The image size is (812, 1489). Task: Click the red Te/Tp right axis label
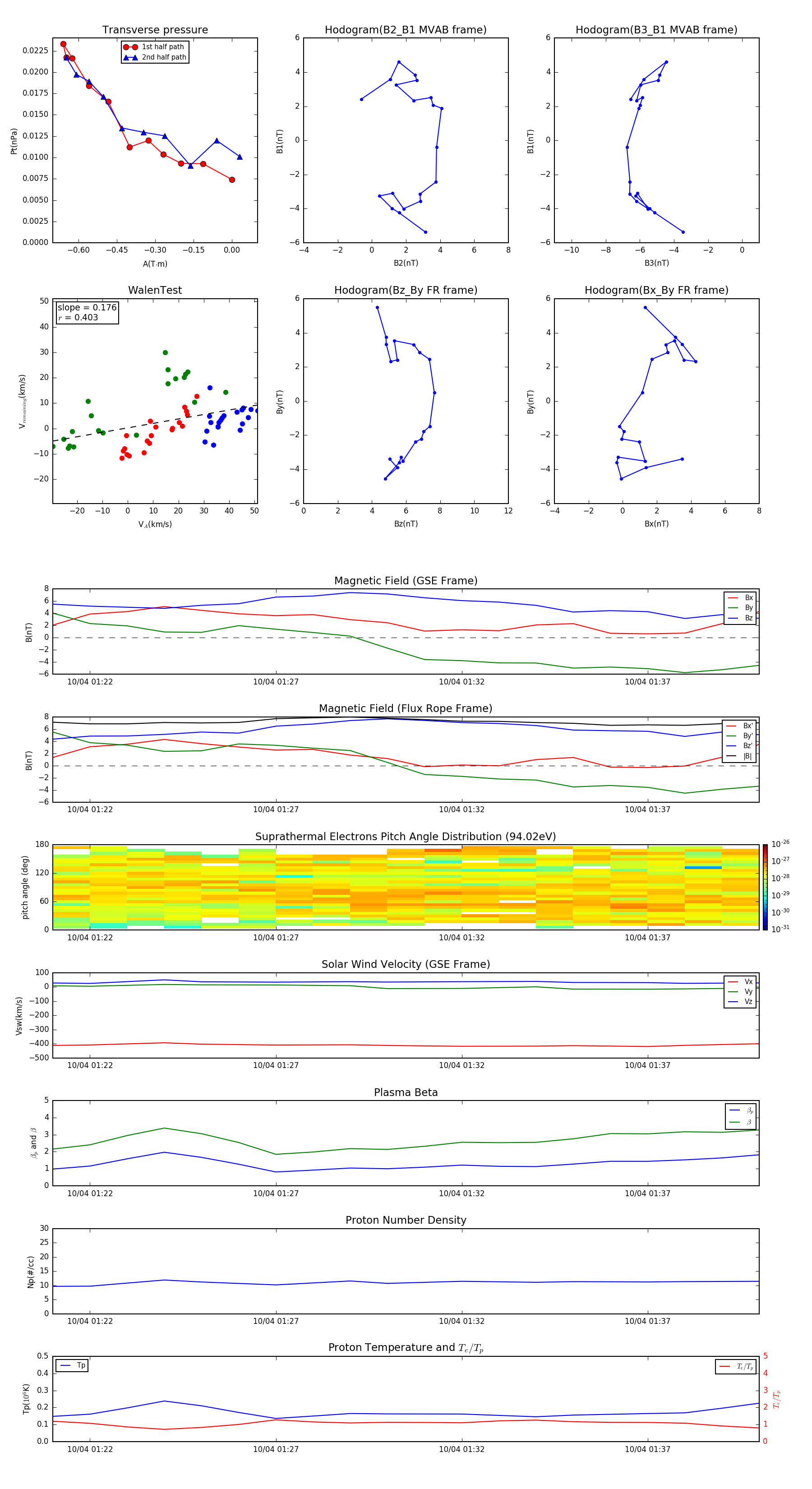click(x=777, y=1399)
